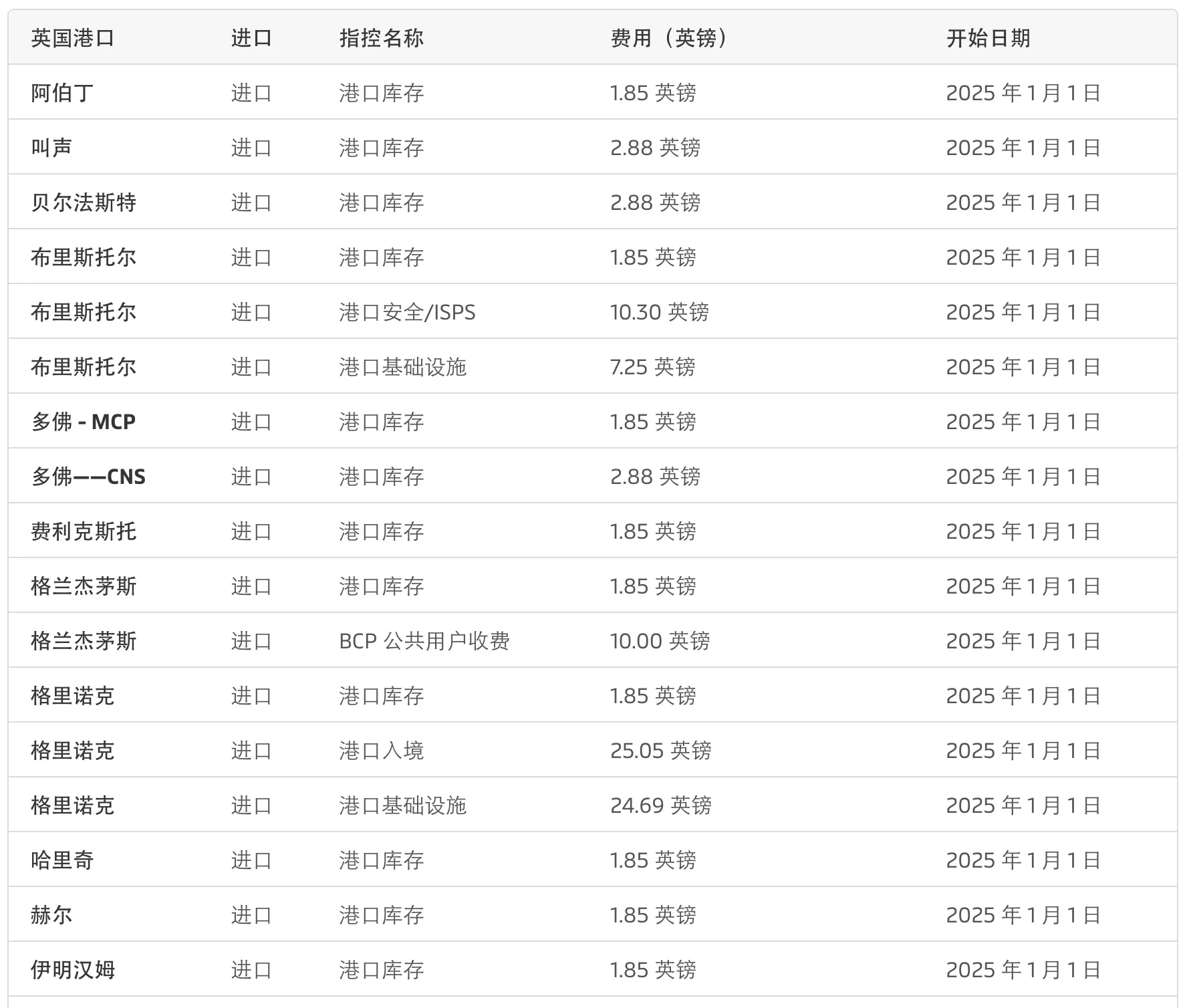Select the 费利克斯托 port name cell
1191x1008 pixels.
[84, 531]
